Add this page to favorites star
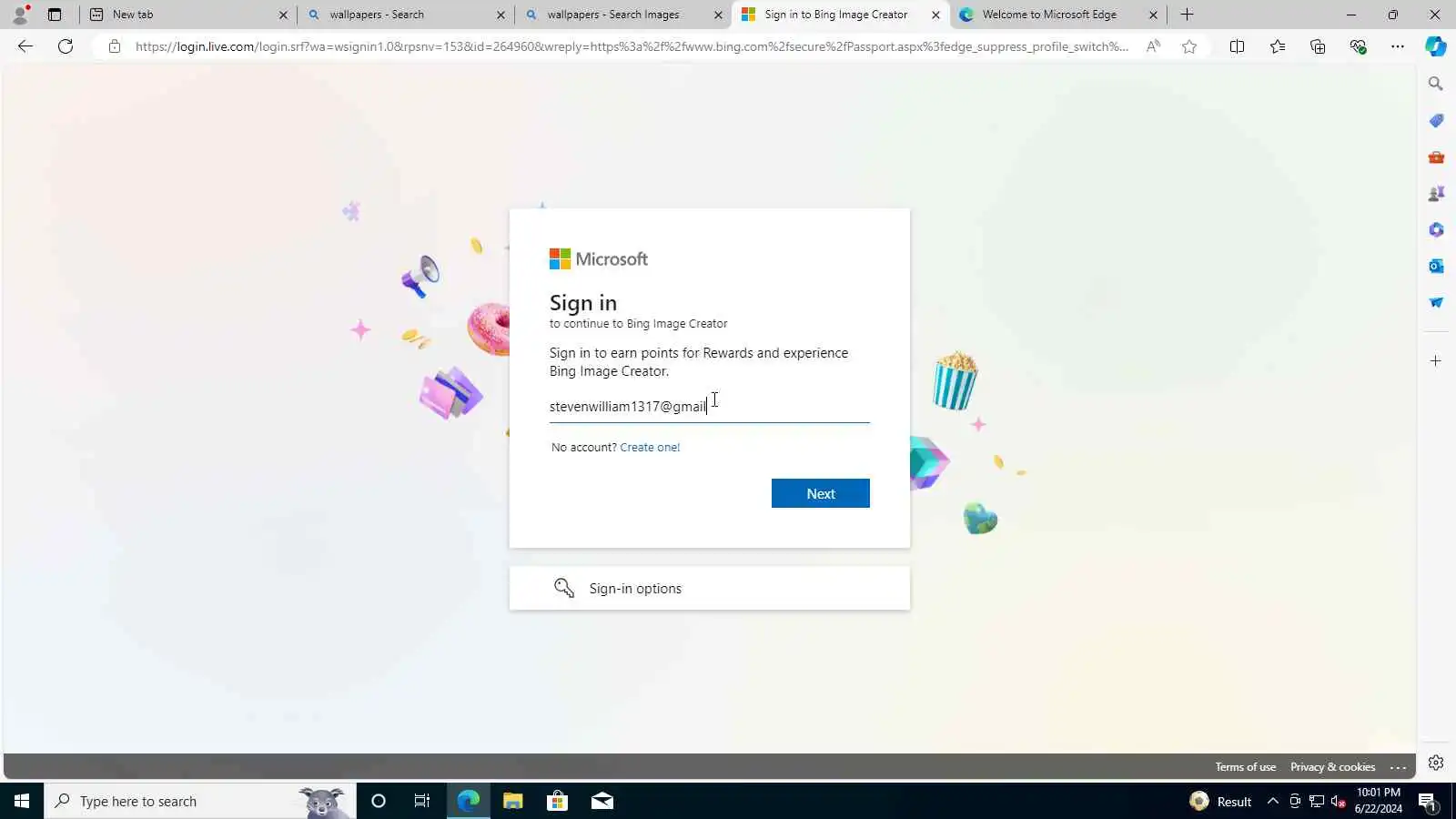Image resolution: width=1456 pixels, height=819 pixels. (1189, 46)
